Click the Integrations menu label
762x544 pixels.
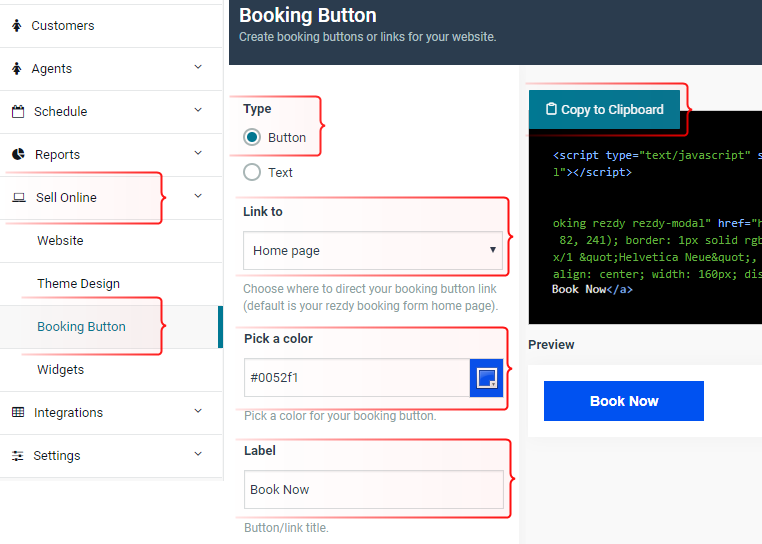pyautogui.click(x=69, y=413)
